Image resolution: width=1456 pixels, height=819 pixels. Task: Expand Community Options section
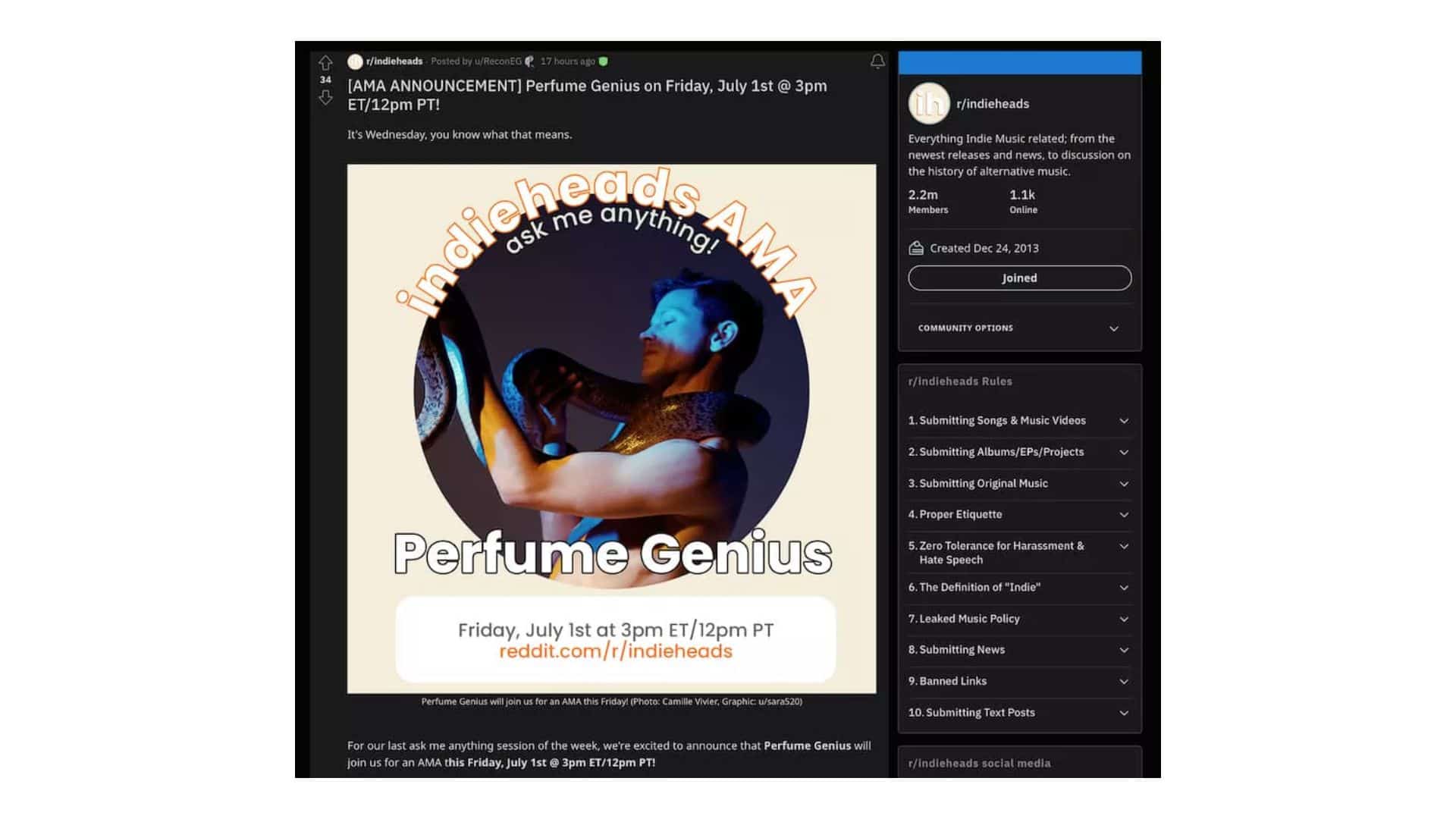pyautogui.click(x=1020, y=328)
